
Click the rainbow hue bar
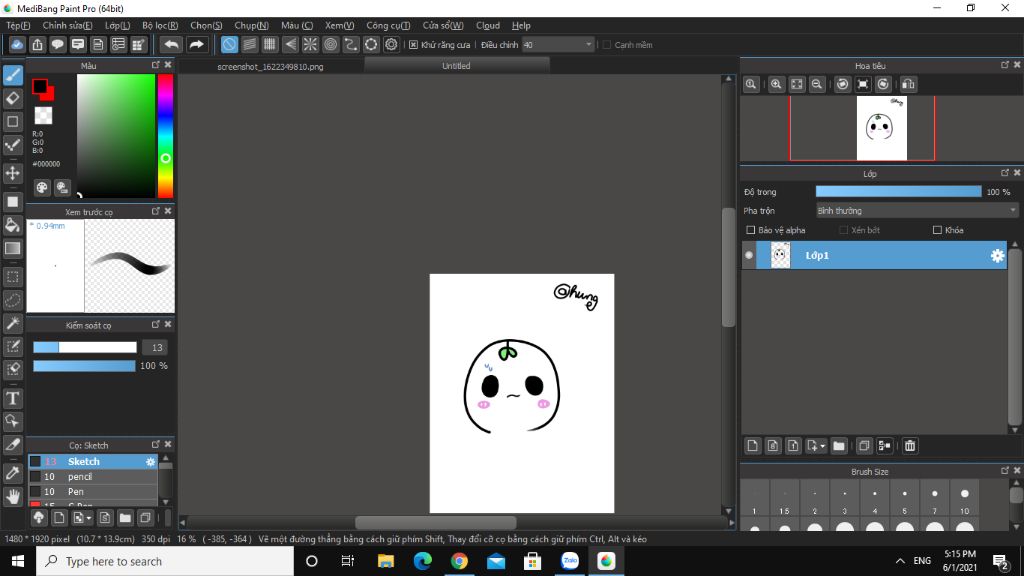(165, 136)
